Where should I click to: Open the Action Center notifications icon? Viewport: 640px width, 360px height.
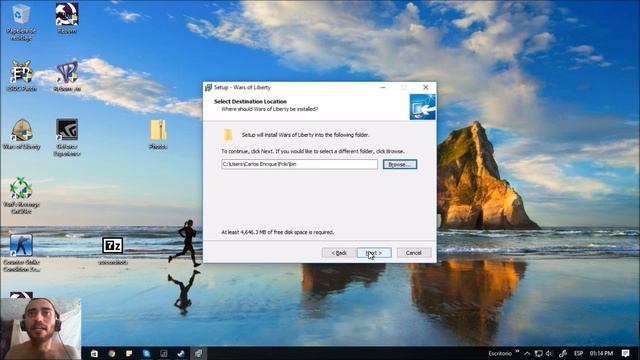[626, 353]
